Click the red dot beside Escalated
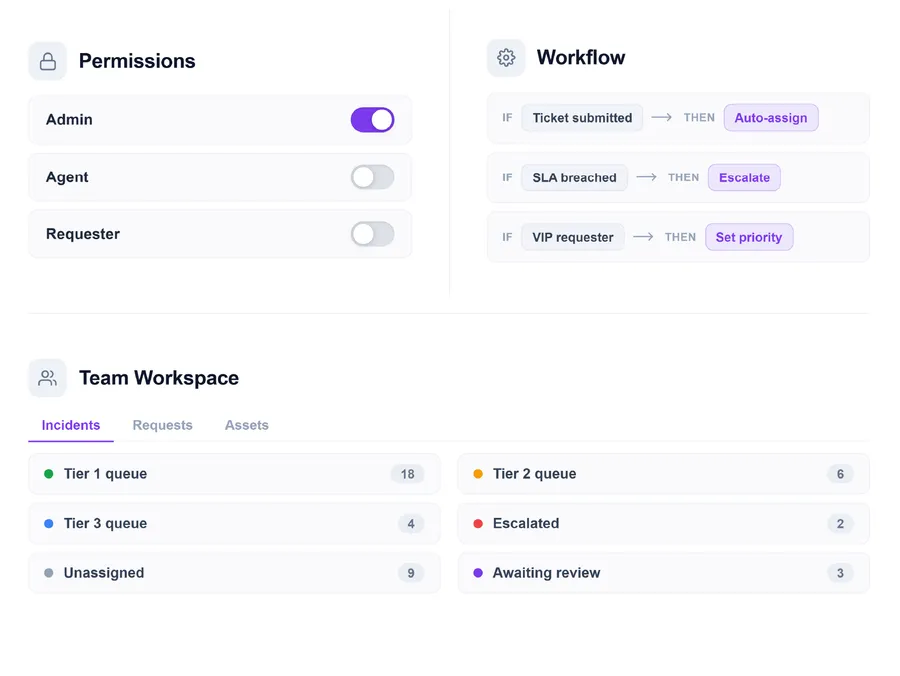 click(x=478, y=523)
